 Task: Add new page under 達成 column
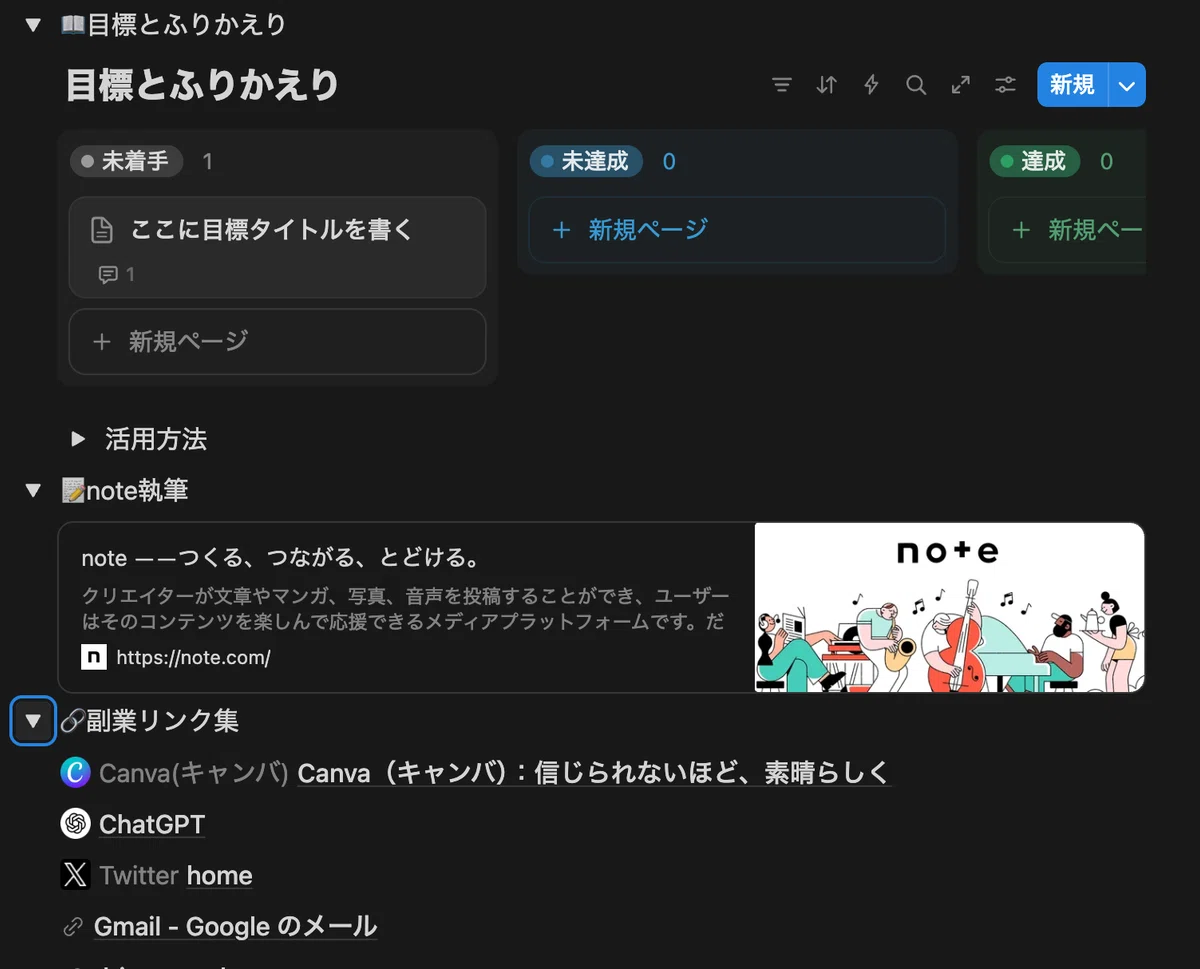pyautogui.click(x=1067, y=230)
